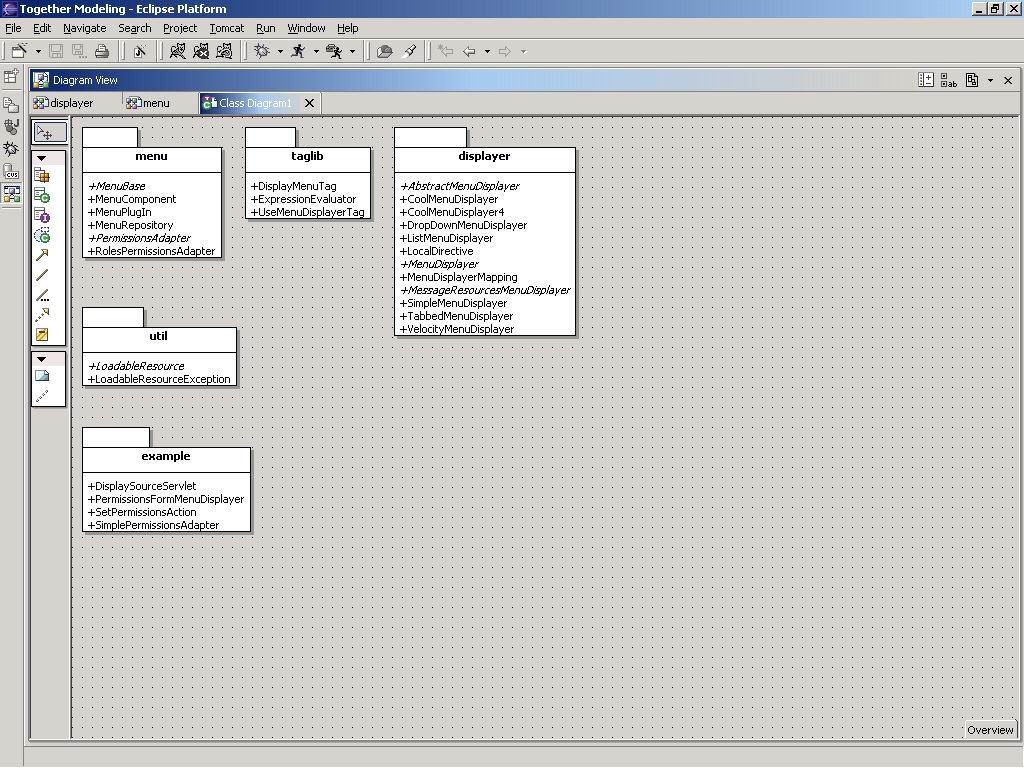Click the Java wand toolbar icon
Screen dimensions: 1024x768
coord(140,51)
